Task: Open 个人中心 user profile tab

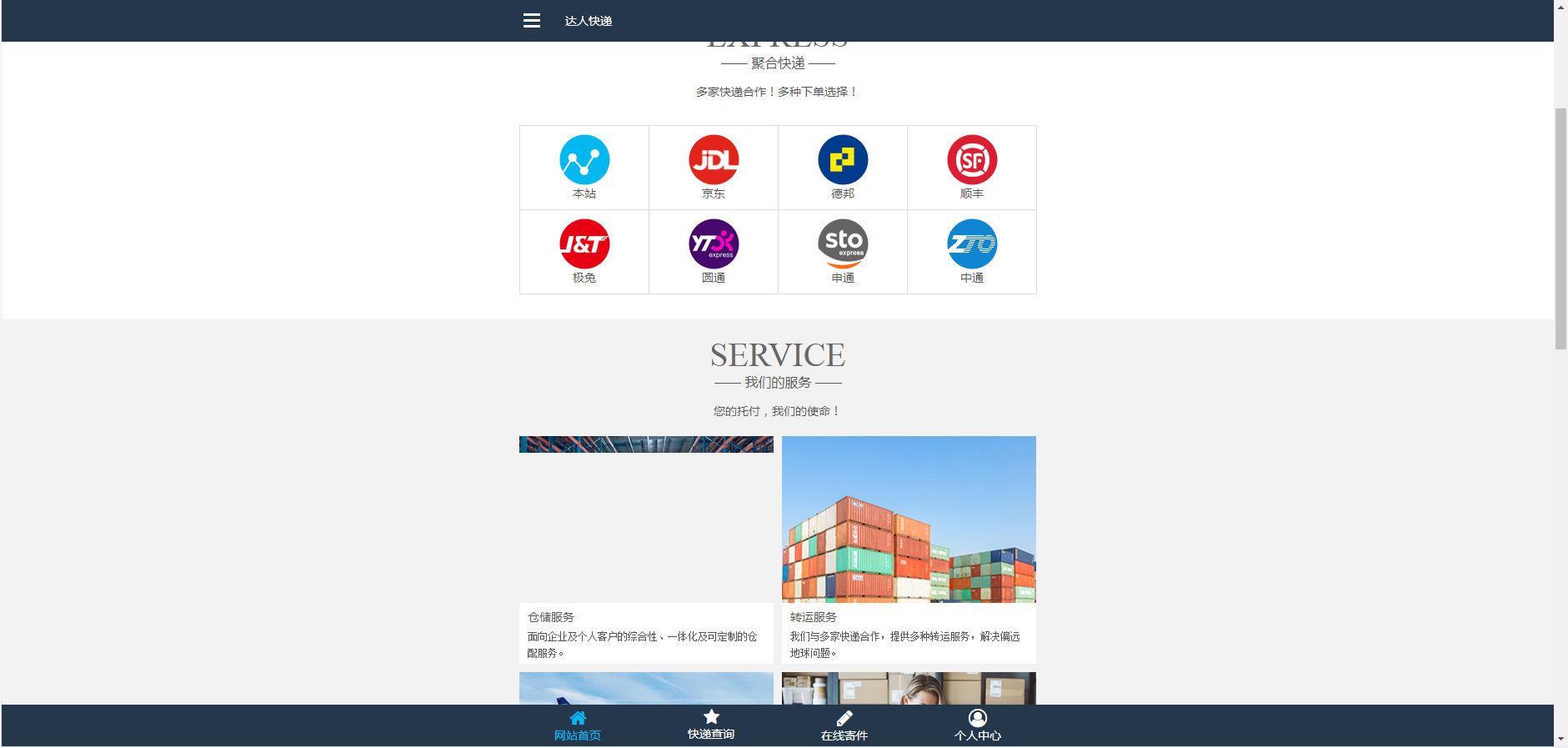Action: pos(978,725)
